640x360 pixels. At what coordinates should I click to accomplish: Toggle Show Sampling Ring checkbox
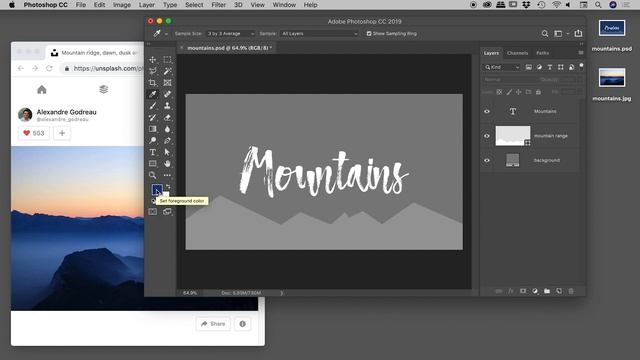[x=369, y=33]
